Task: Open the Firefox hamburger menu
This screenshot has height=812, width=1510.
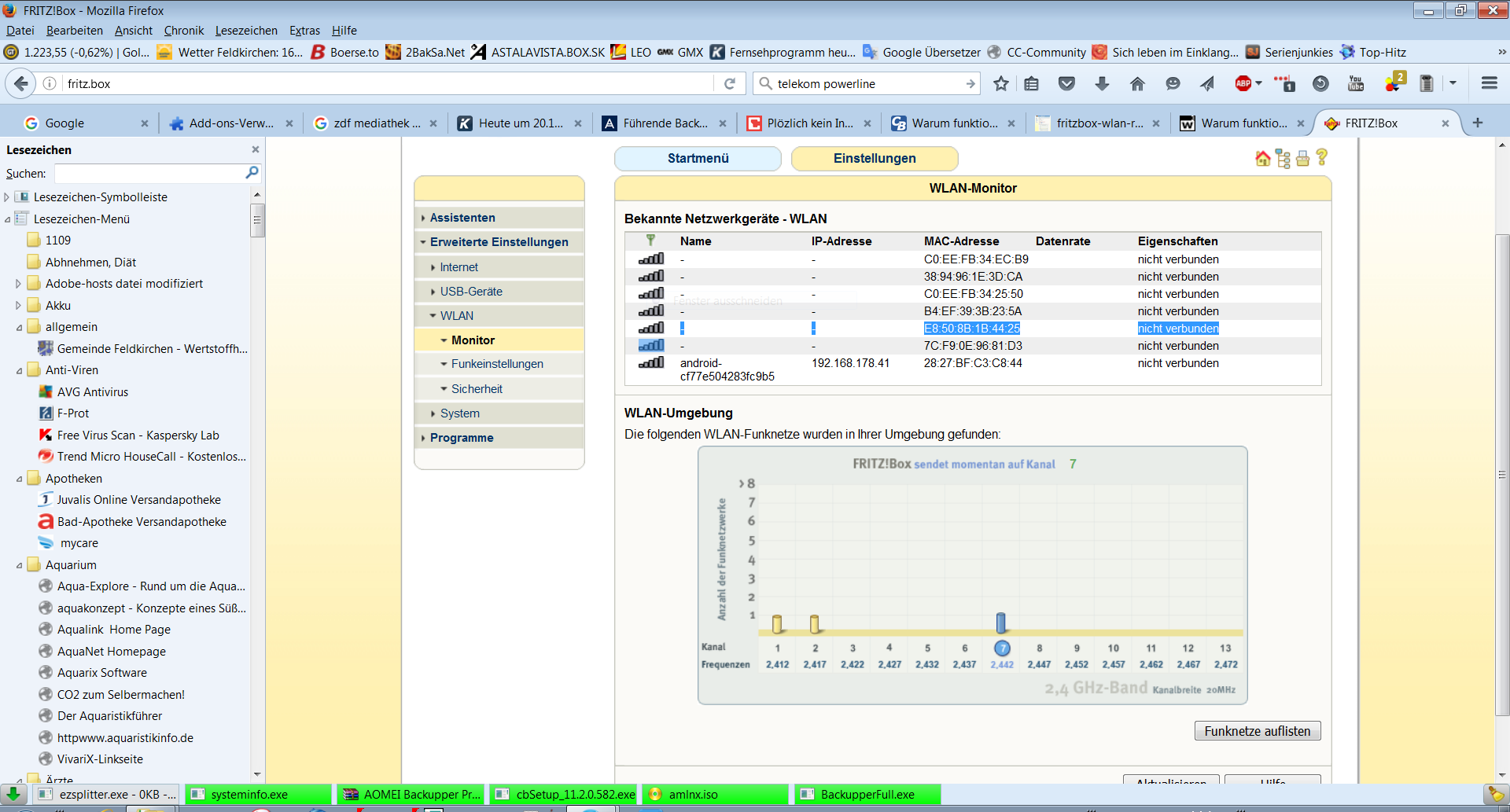Action: (1489, 83)
